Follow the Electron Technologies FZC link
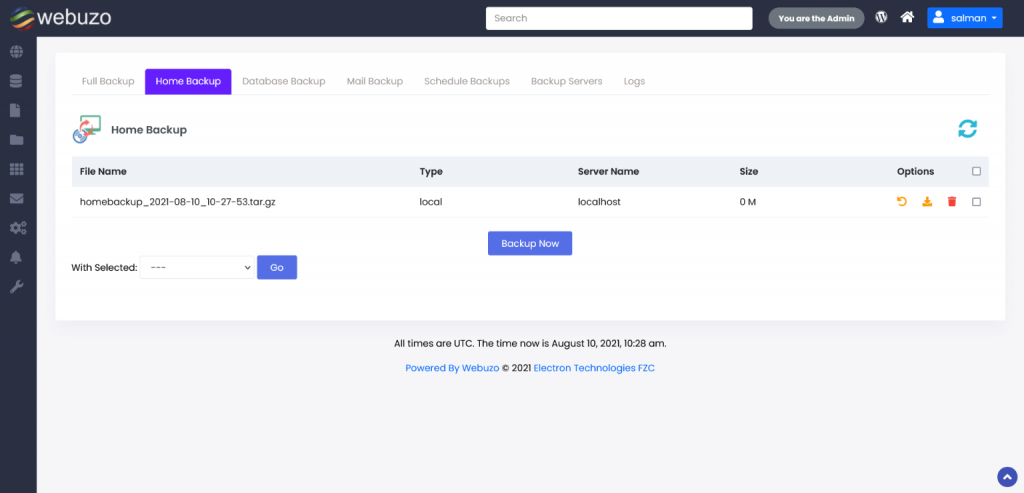The height and width of the screenshot is (493, 1024). coord(594,368)
